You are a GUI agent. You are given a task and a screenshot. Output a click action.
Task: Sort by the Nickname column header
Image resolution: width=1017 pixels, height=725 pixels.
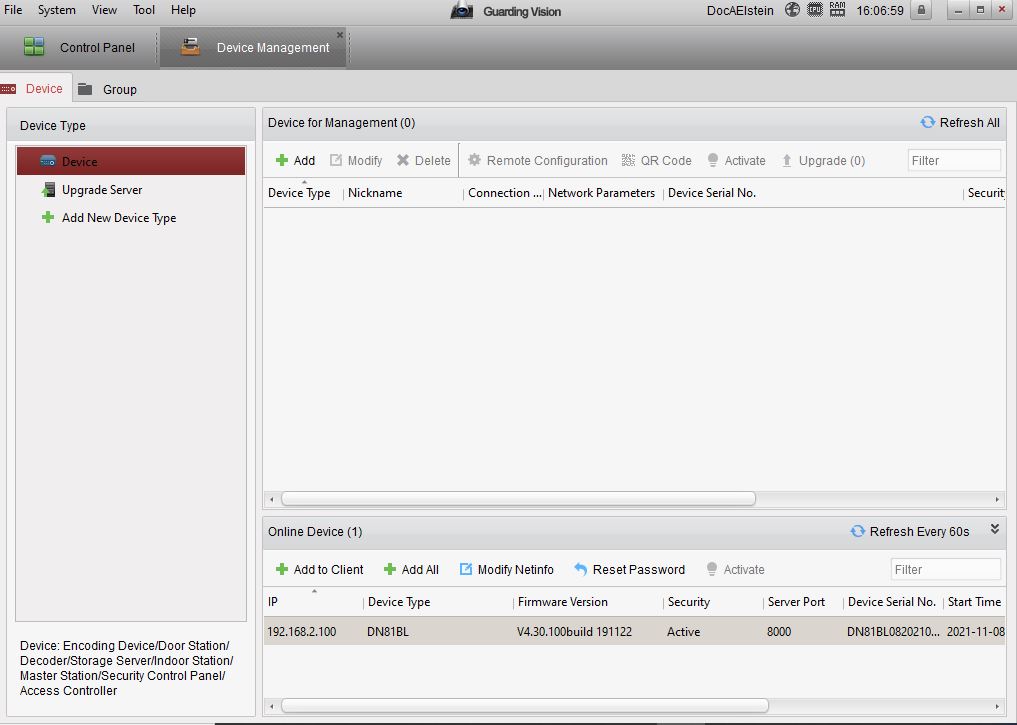[x=375, y=193]
